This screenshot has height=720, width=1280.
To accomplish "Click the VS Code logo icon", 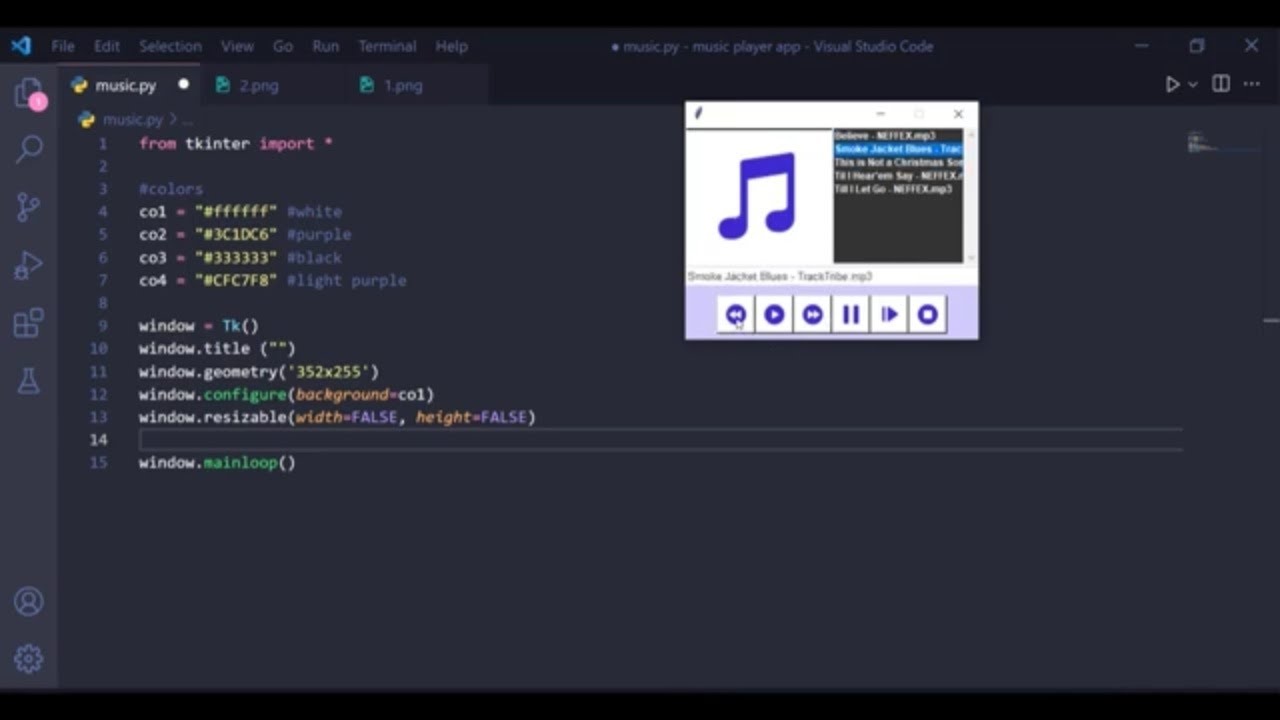I will tap(21, 46).
